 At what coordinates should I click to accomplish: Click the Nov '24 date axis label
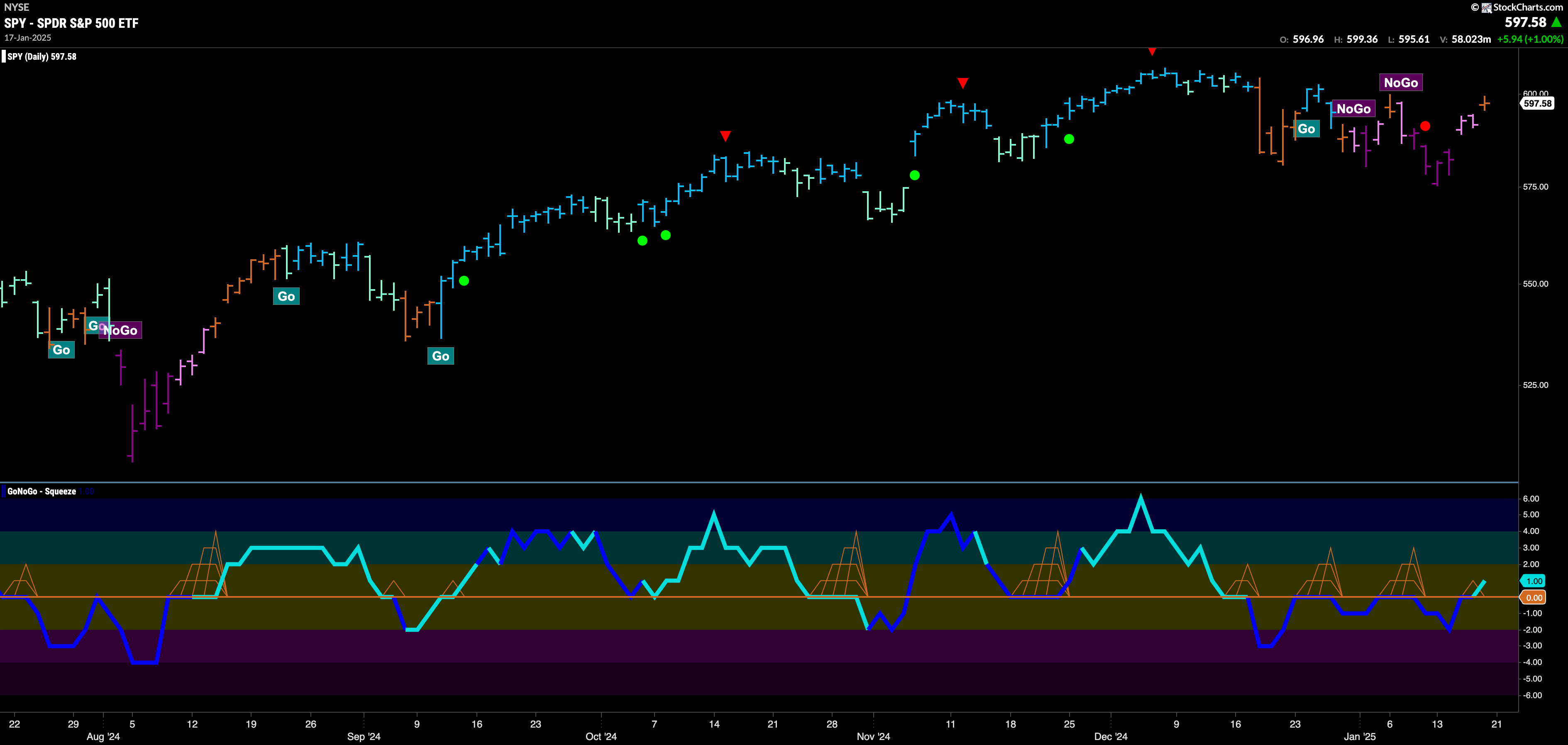coord(874,736)
